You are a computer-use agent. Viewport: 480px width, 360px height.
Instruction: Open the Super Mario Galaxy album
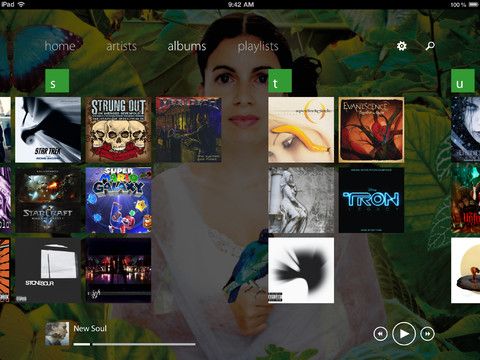pyautogui.click(x=118, y=200)
